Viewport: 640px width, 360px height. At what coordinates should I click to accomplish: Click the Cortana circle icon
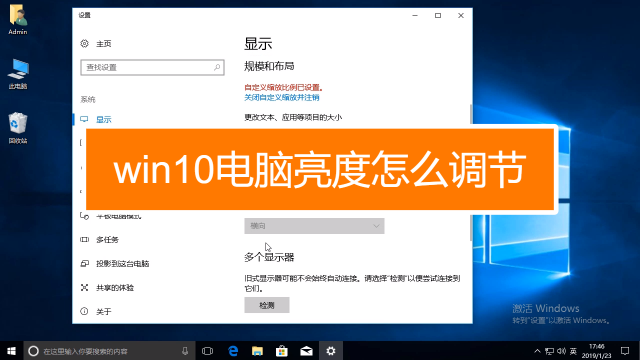coord(33,351)
